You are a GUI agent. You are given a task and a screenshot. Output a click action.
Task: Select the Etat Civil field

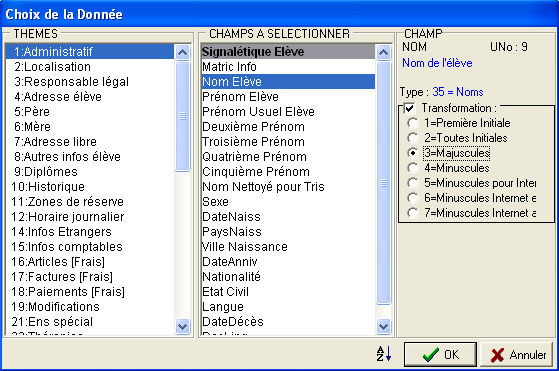tap(288, 291)
